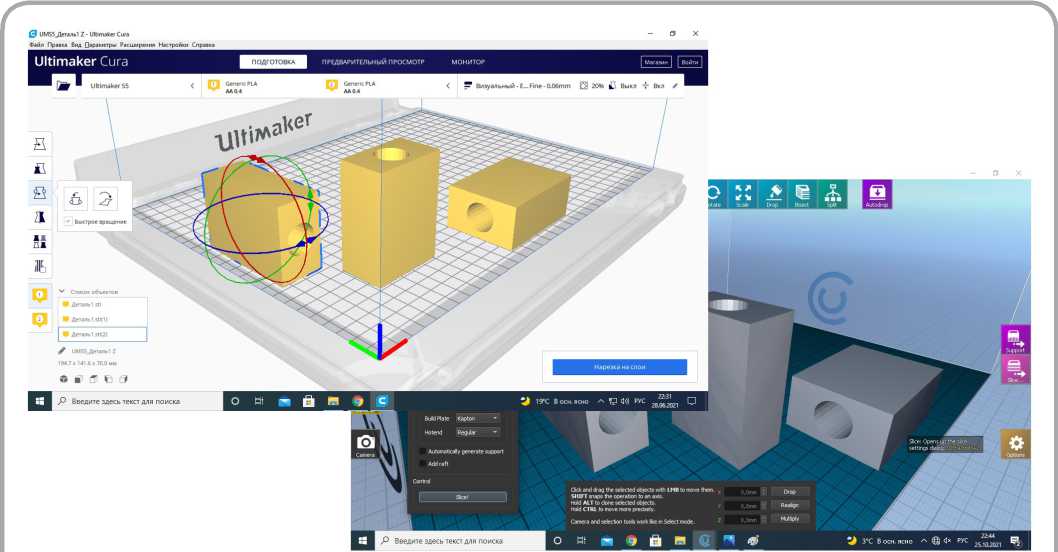This screenshot has width=1058, height=552.
Task: Switch to ПРЕДВАРИТЕЛЬНЫЙ ПРОСМОТР tab
Action: point(373,61)
